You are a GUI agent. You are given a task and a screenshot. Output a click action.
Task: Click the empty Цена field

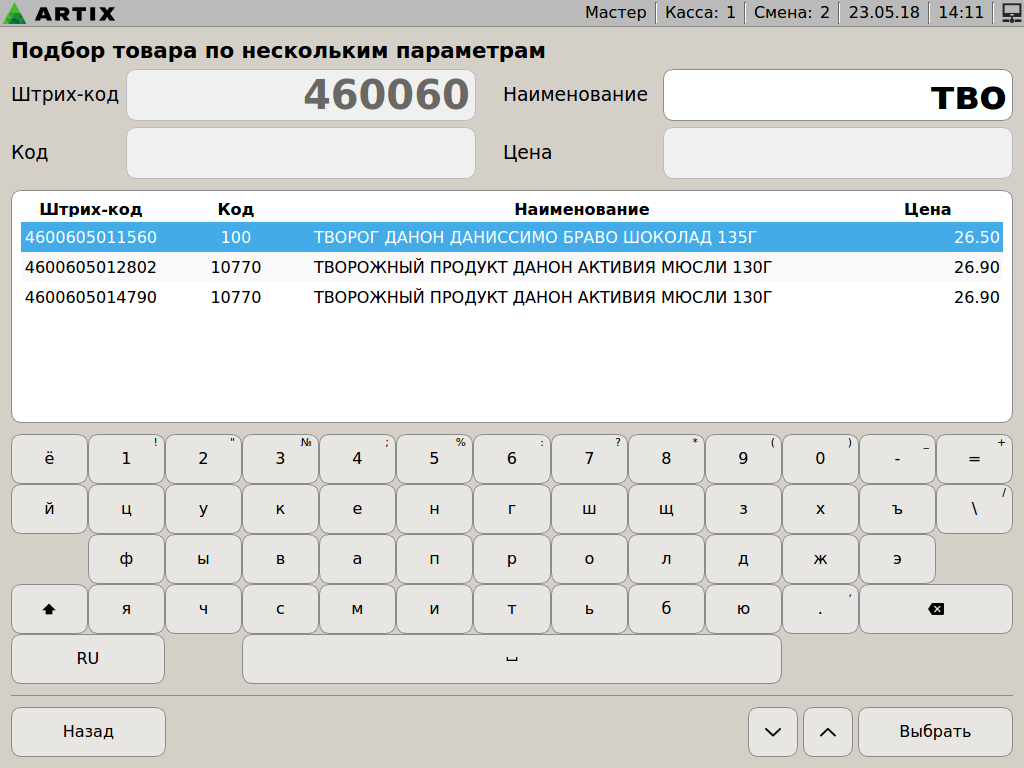[x=838, y=153]
